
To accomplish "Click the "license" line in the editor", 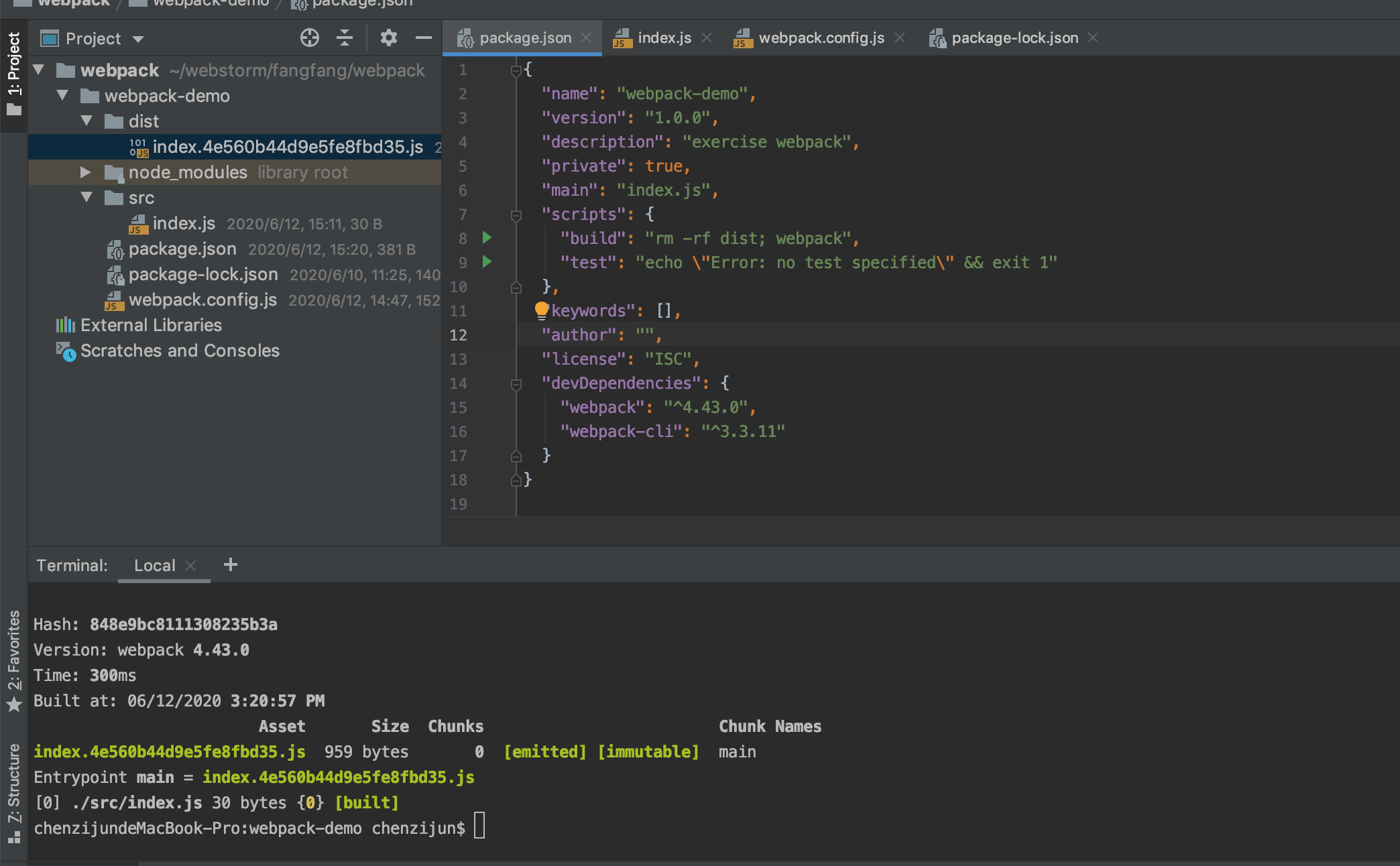I will pos(621,359).
